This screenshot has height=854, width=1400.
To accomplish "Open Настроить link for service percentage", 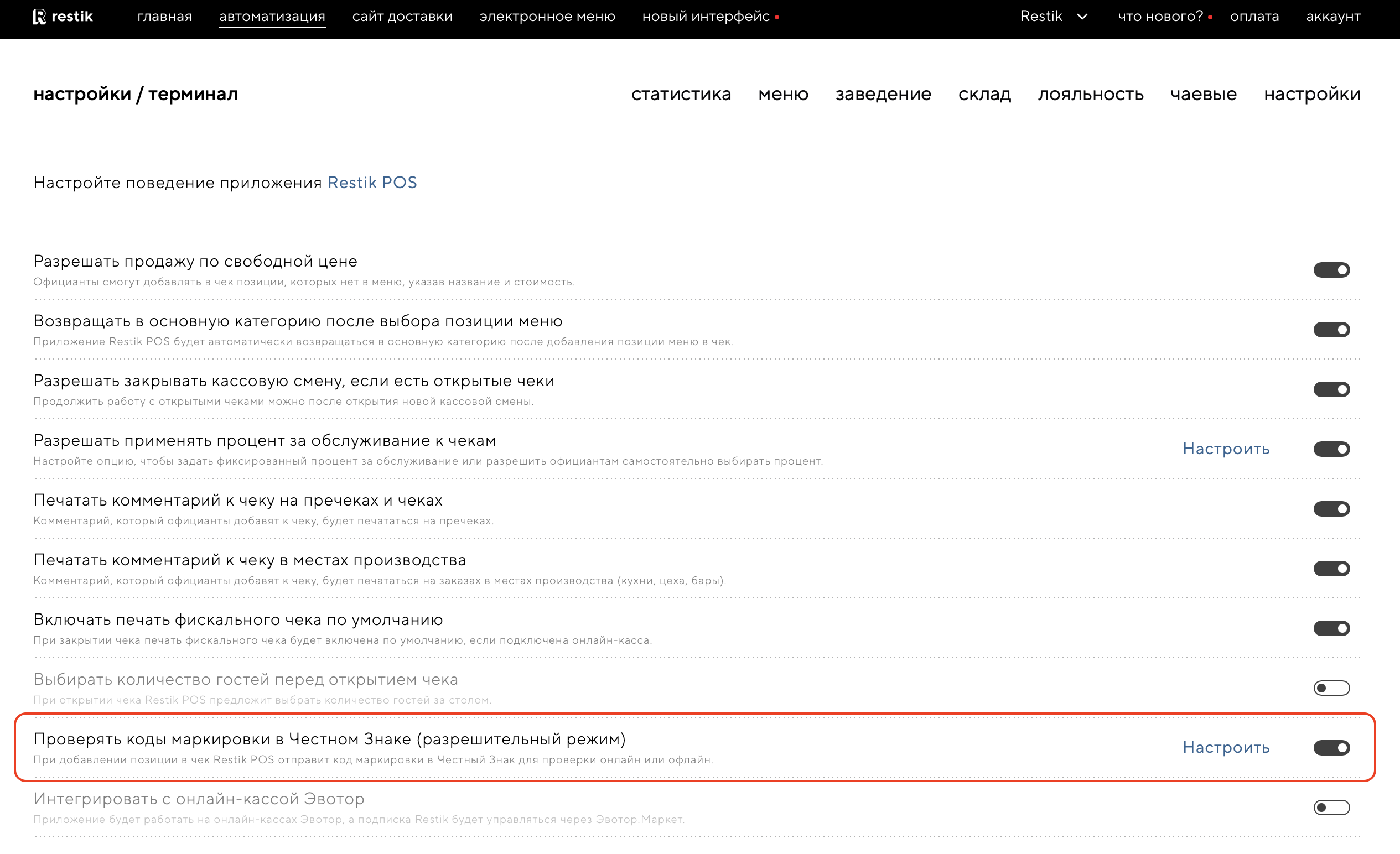I will click(x=1226, y=449).
